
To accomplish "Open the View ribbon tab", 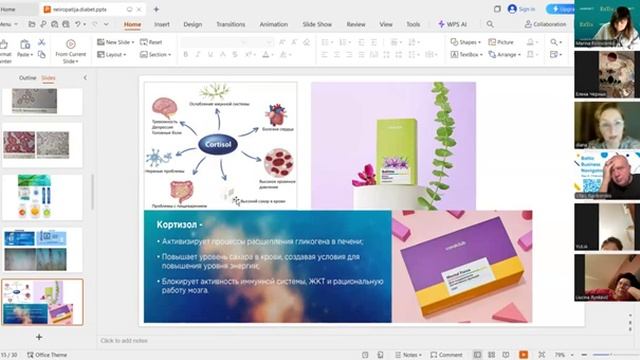I will click(x=386, y=24).
